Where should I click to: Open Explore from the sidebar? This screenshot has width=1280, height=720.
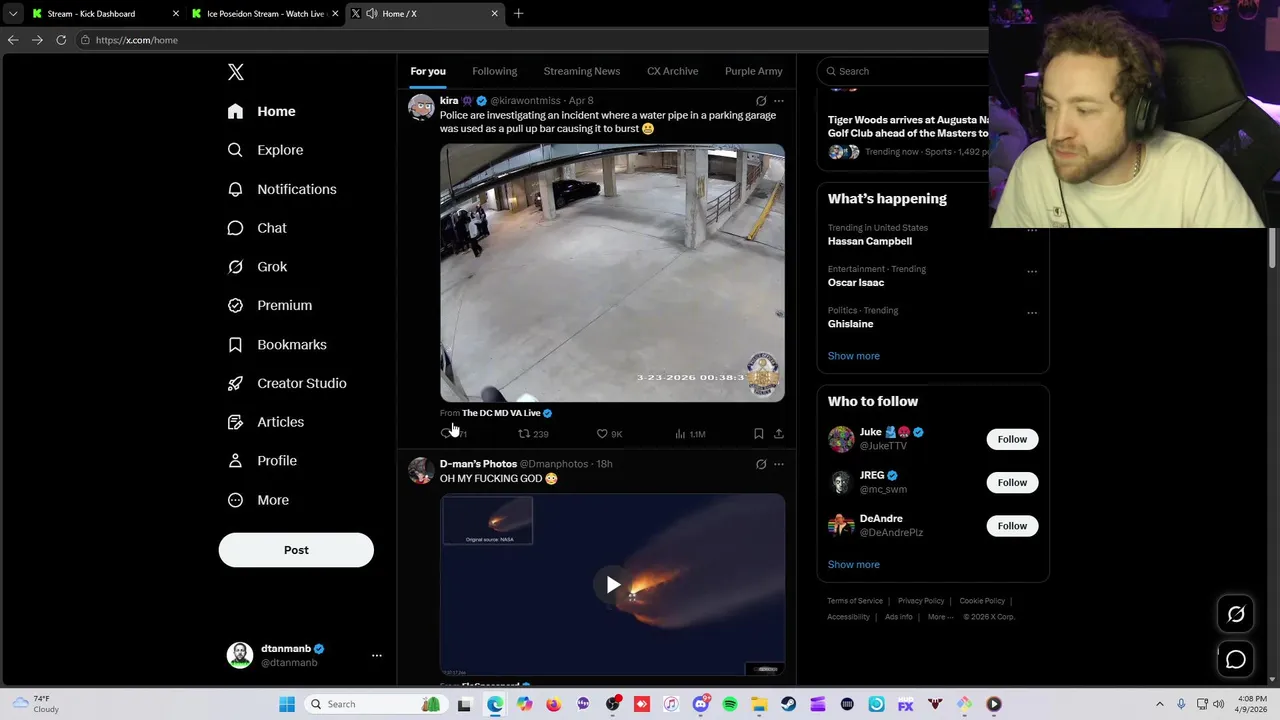tap(266, 150)
